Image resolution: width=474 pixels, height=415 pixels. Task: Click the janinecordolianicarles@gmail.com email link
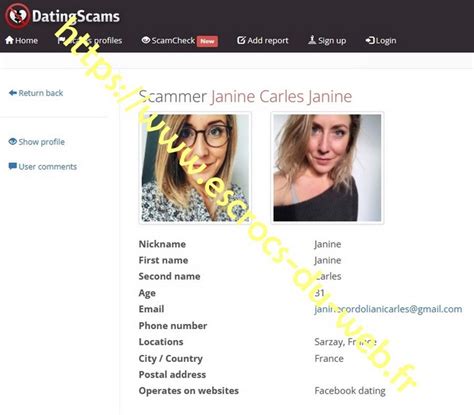(388, 309)
